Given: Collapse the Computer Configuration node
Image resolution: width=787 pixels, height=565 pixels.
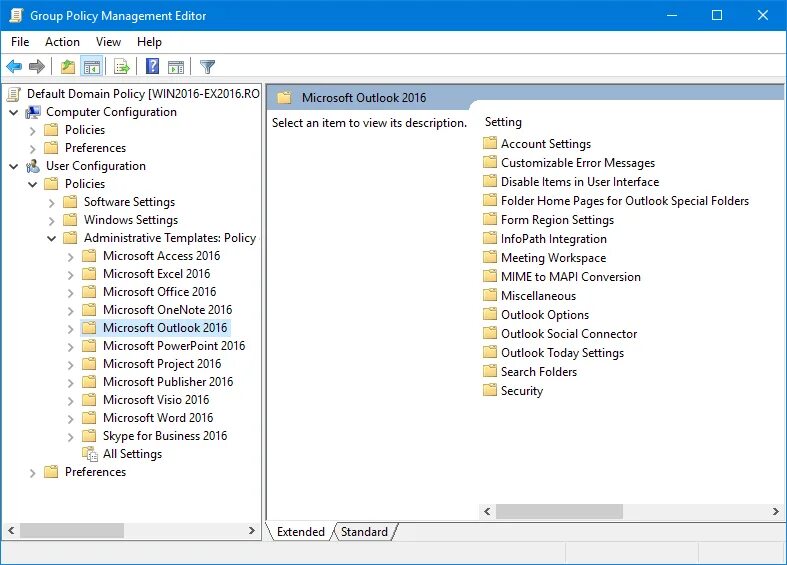Looking at the screenshot, I should click(14, 112).
